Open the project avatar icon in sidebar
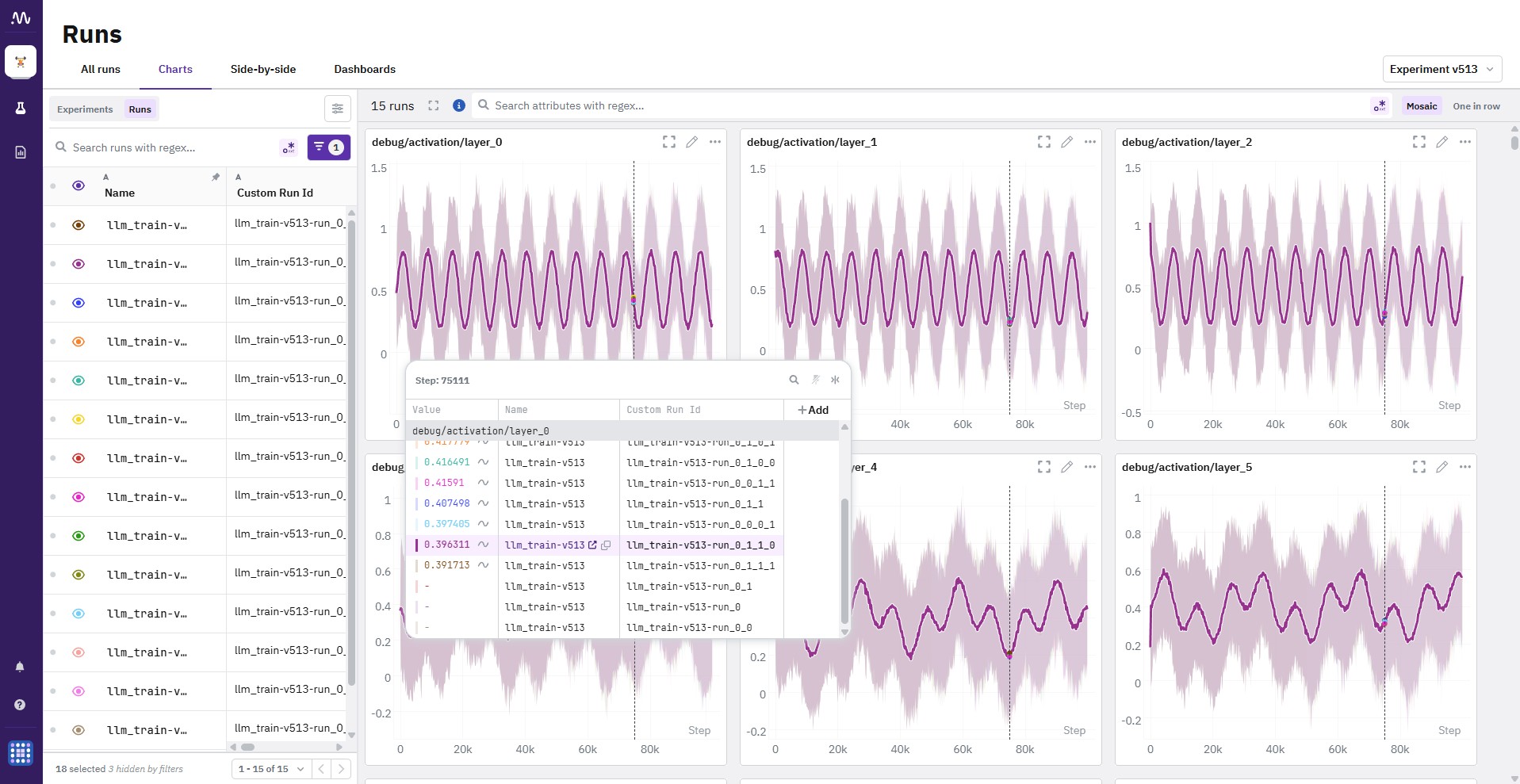The height and width of the screenshot is (784, 1520). click(21, 62)
